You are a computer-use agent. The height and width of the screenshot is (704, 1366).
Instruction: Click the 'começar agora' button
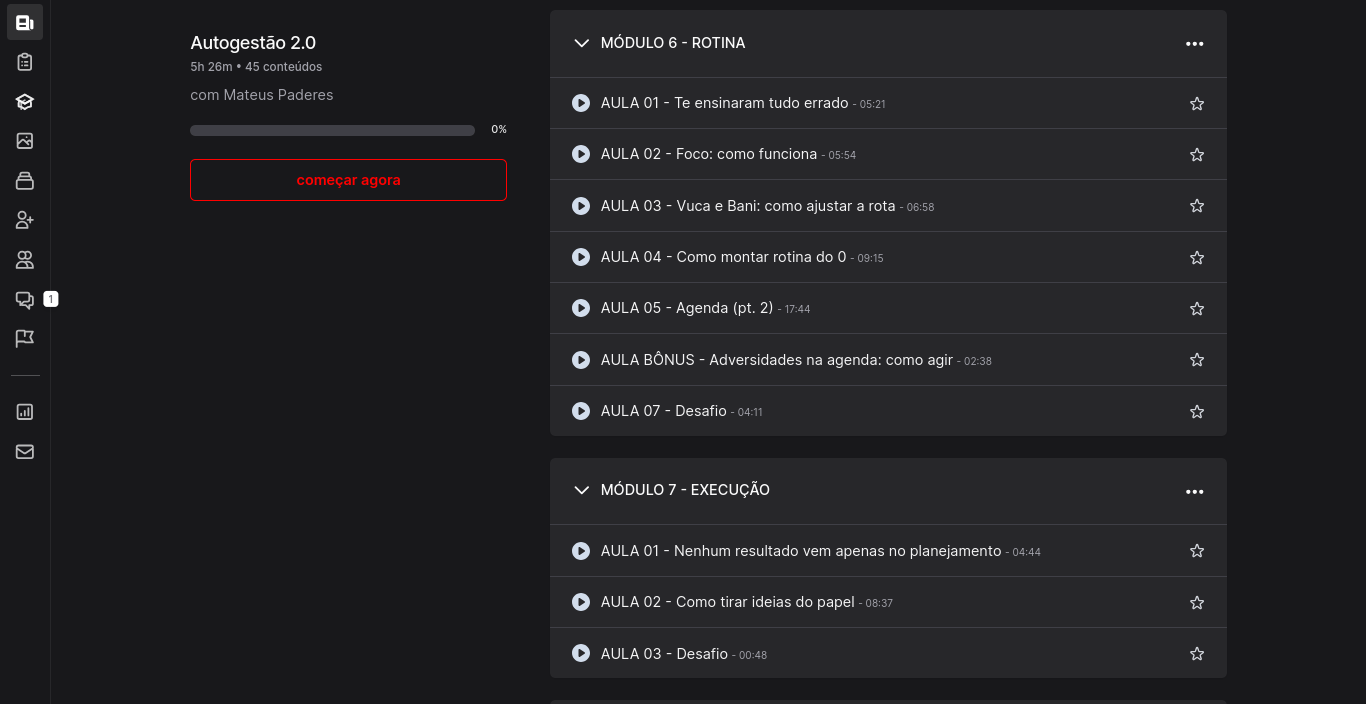click(348, 180)
